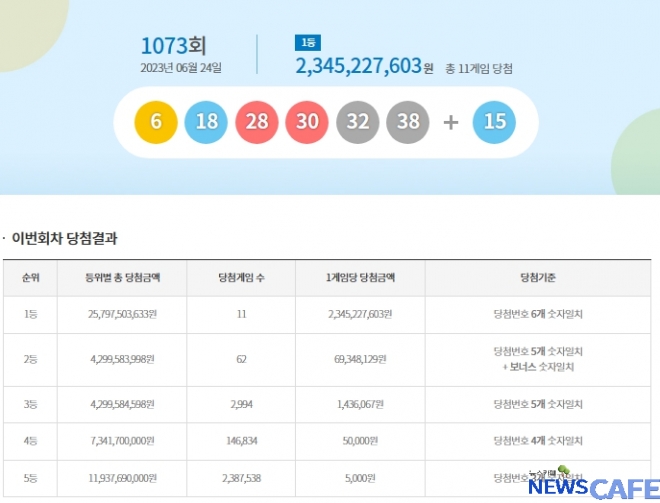660x503 pixels.
Task: Click the 2023년 06월 24일 draw date
Action: tap(181, 68)
